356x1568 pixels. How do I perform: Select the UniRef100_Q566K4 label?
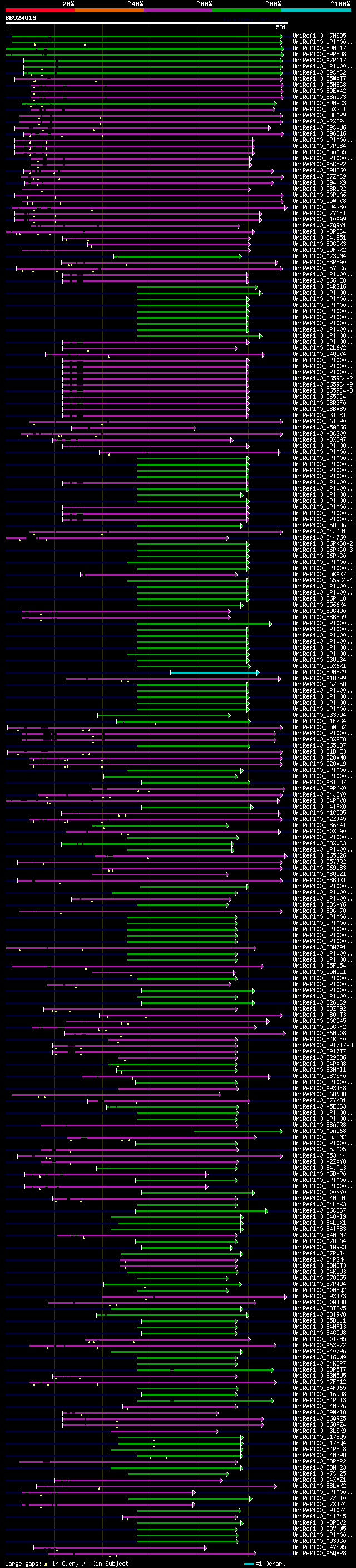319,605
